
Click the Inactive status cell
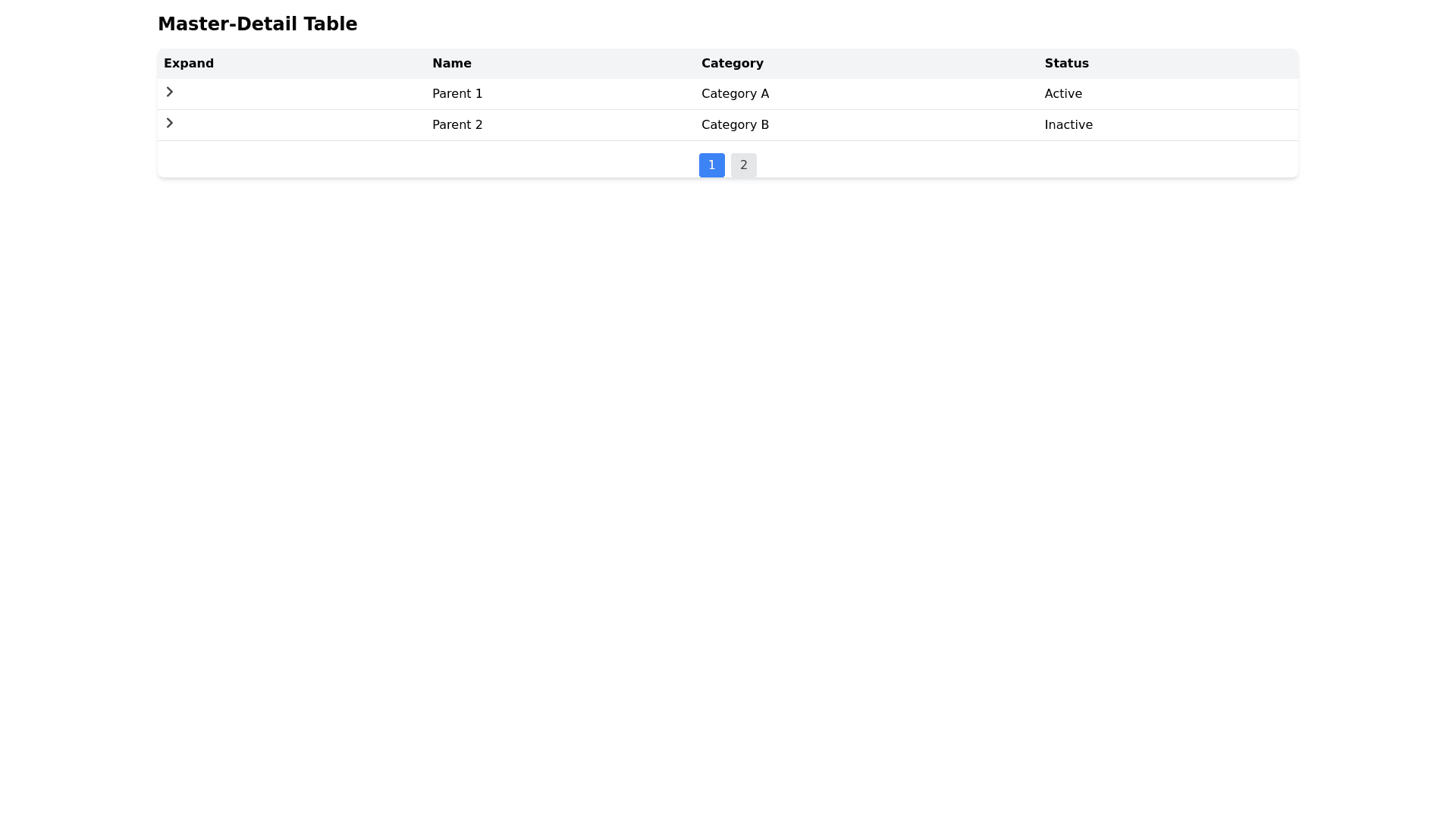pos(1068,125)
